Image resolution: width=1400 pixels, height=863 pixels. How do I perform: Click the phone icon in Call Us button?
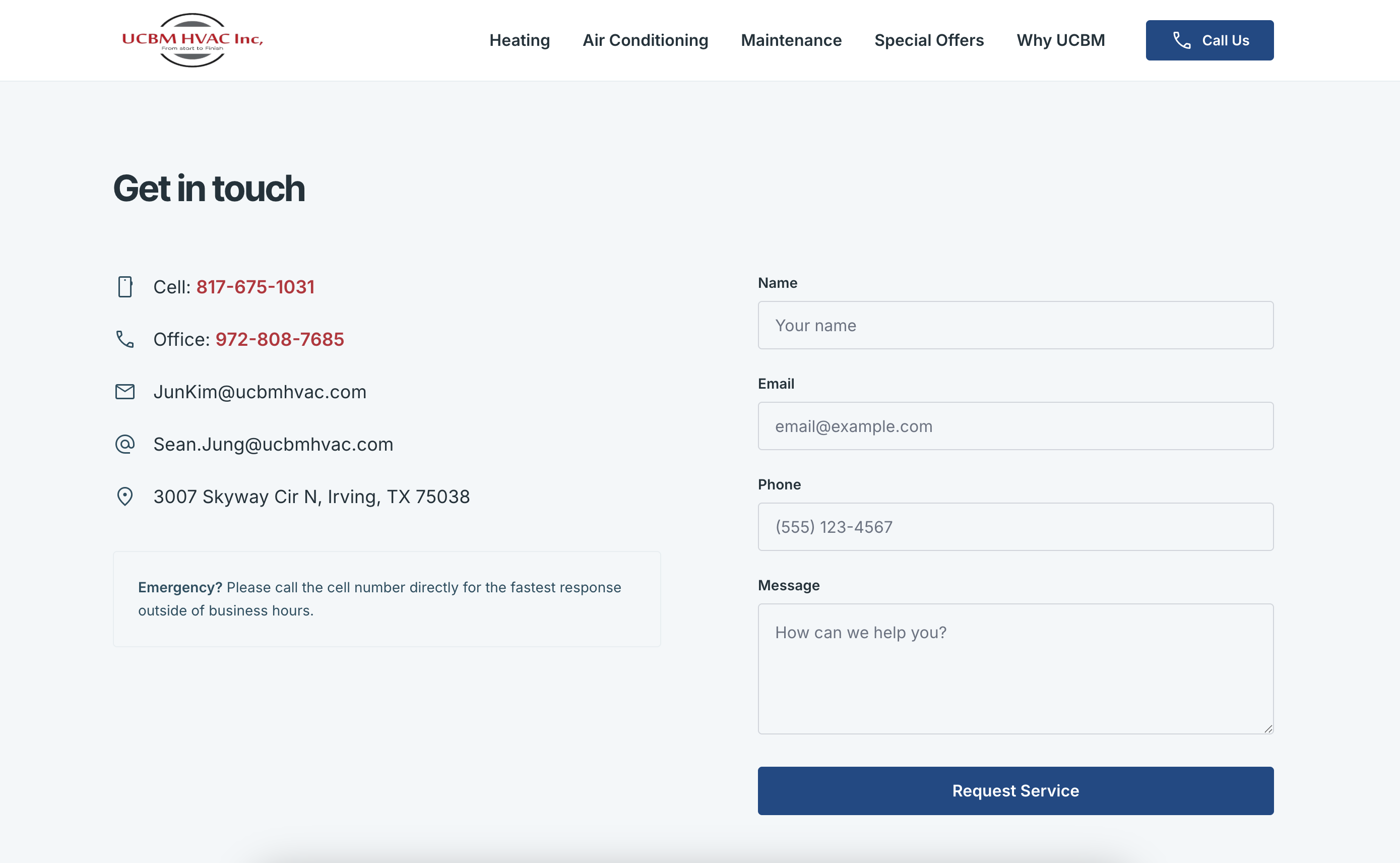click(1181, 40)
